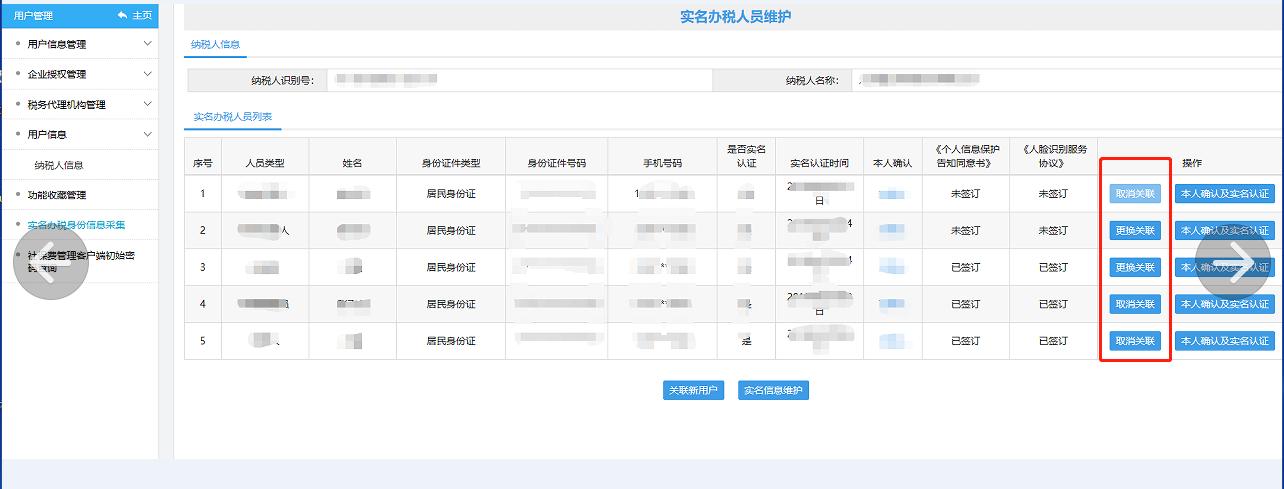The height and width of the screenshot is (489, 1284).
Task: Click the 手机号码 column header
Action: (662, 163)
